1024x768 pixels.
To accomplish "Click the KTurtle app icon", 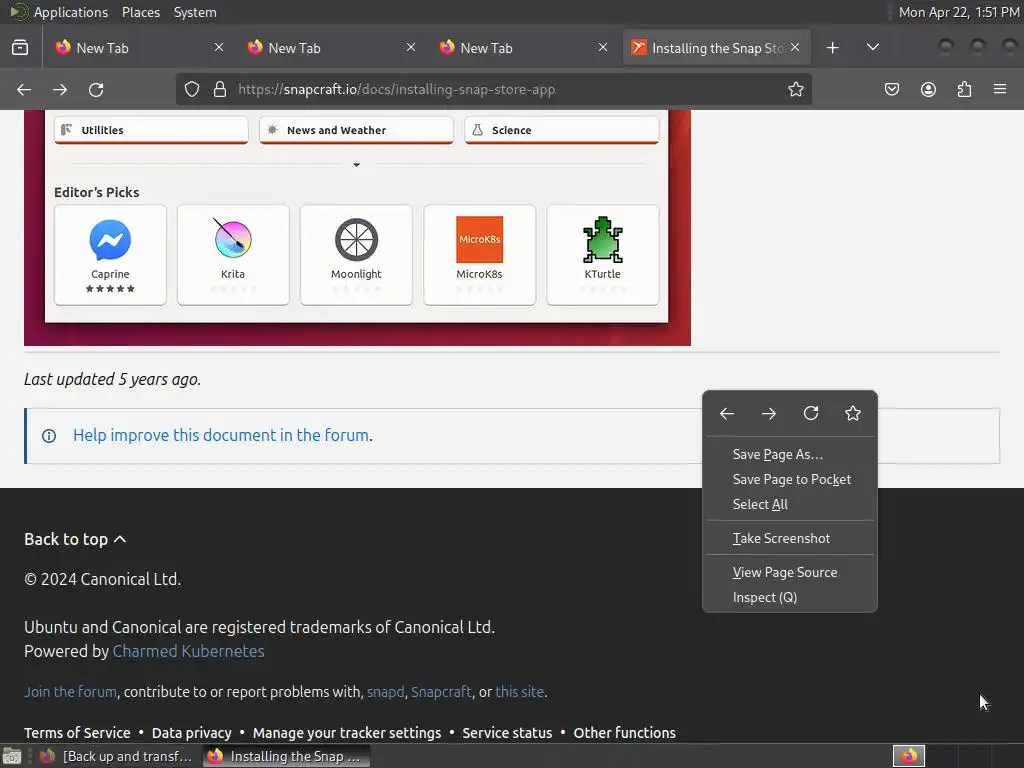I will click(603, 240).
